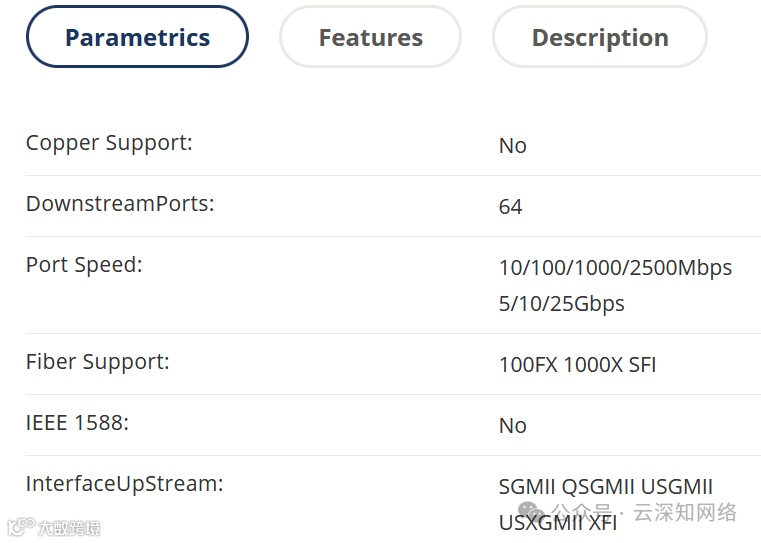Image resolution: width=761 pixels, height=543 pixels.
Task: Click the 云深知网络 watermark text
Action: 685,512
